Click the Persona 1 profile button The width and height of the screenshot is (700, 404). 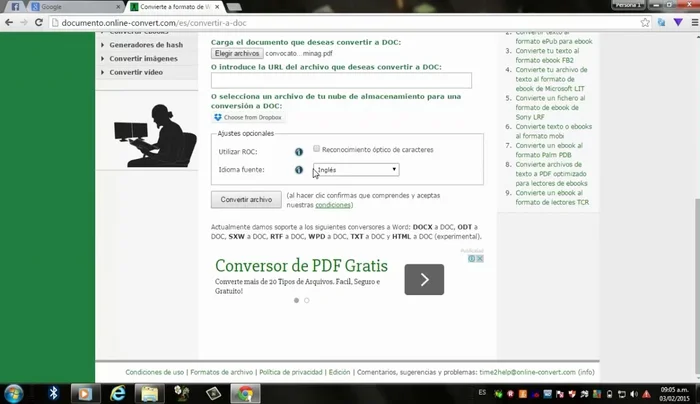click(x=628, y=5)
